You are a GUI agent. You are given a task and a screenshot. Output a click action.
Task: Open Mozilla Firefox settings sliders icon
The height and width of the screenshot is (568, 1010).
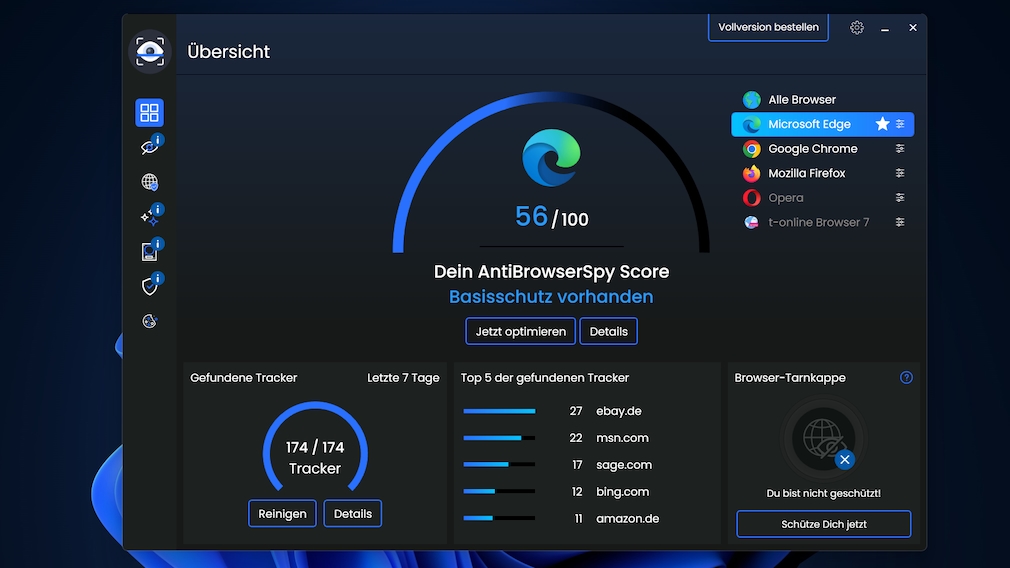900,173
